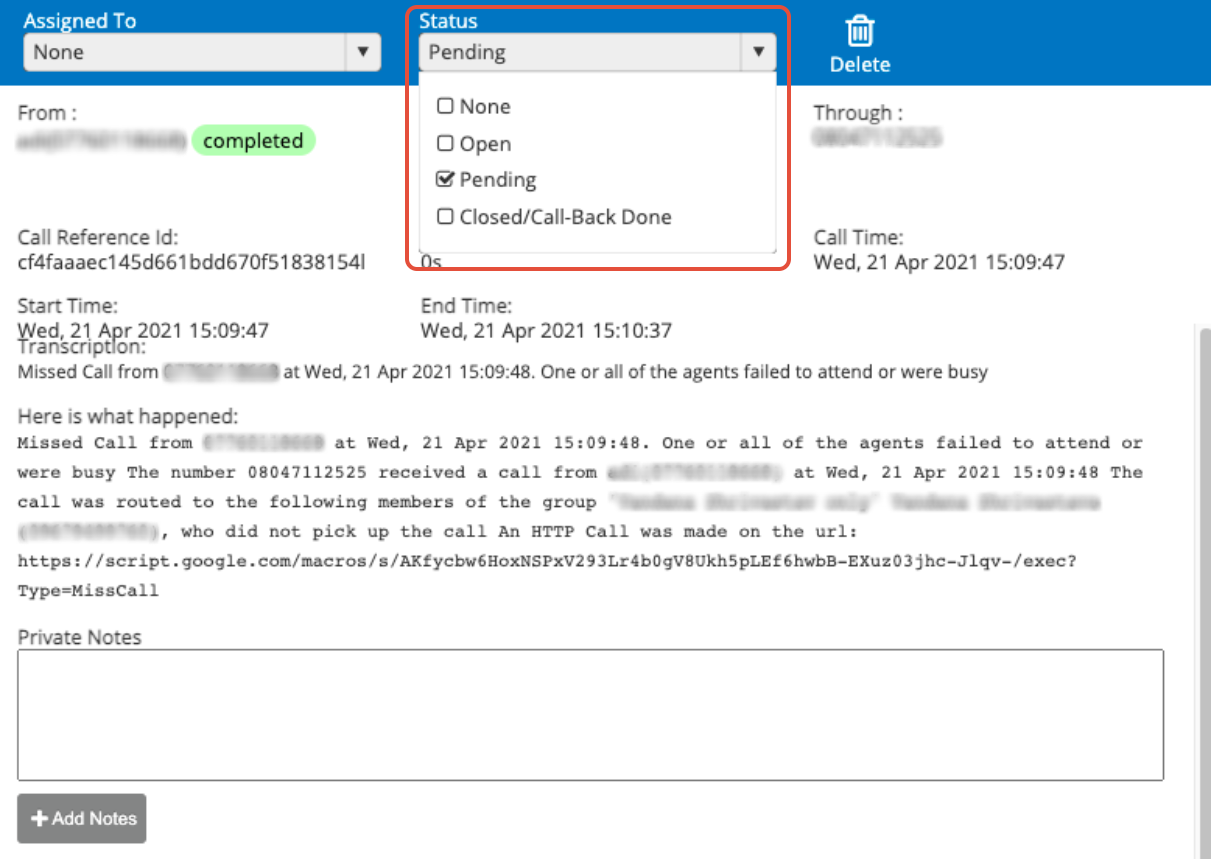Click the date under Call Time

coord(939,263)
